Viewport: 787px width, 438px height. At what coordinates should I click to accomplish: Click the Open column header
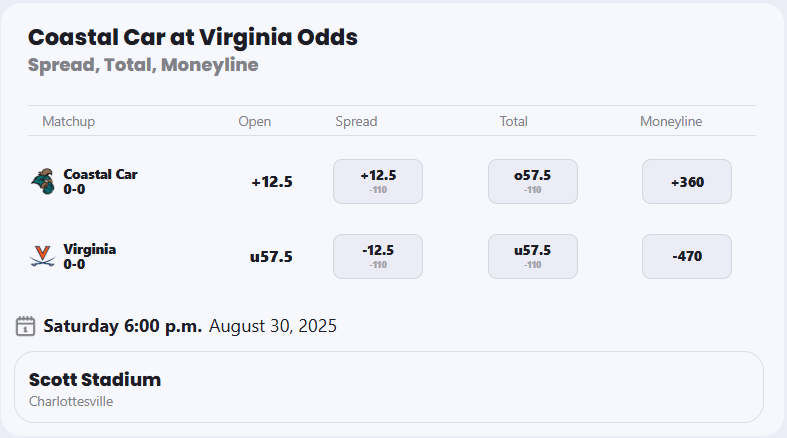click(254, 121)
